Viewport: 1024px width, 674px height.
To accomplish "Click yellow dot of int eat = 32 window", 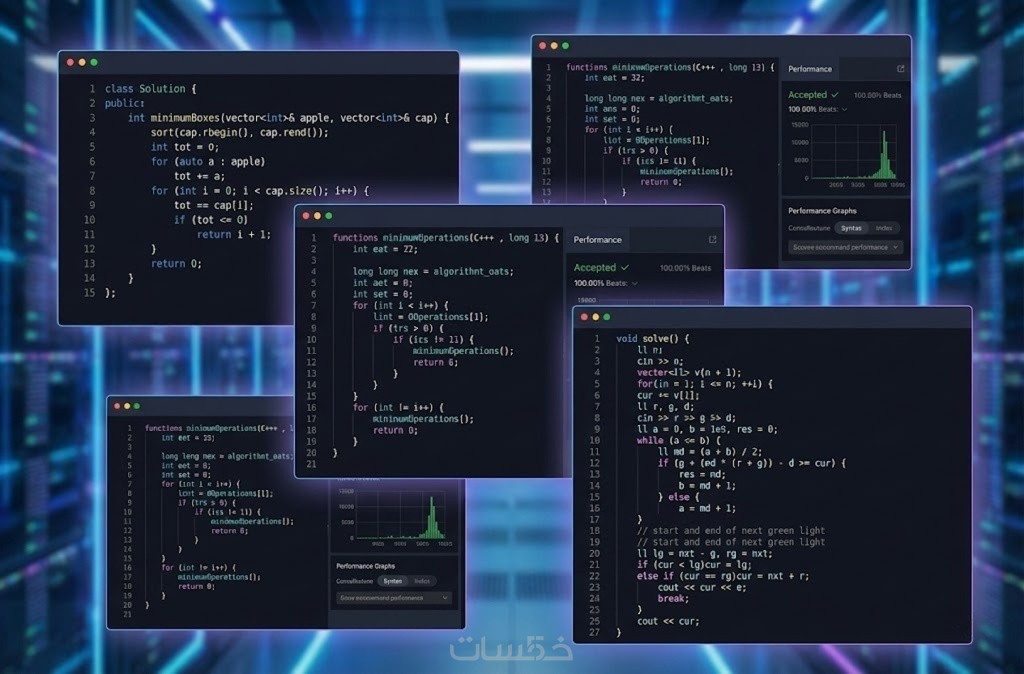I will pos(554,46).
